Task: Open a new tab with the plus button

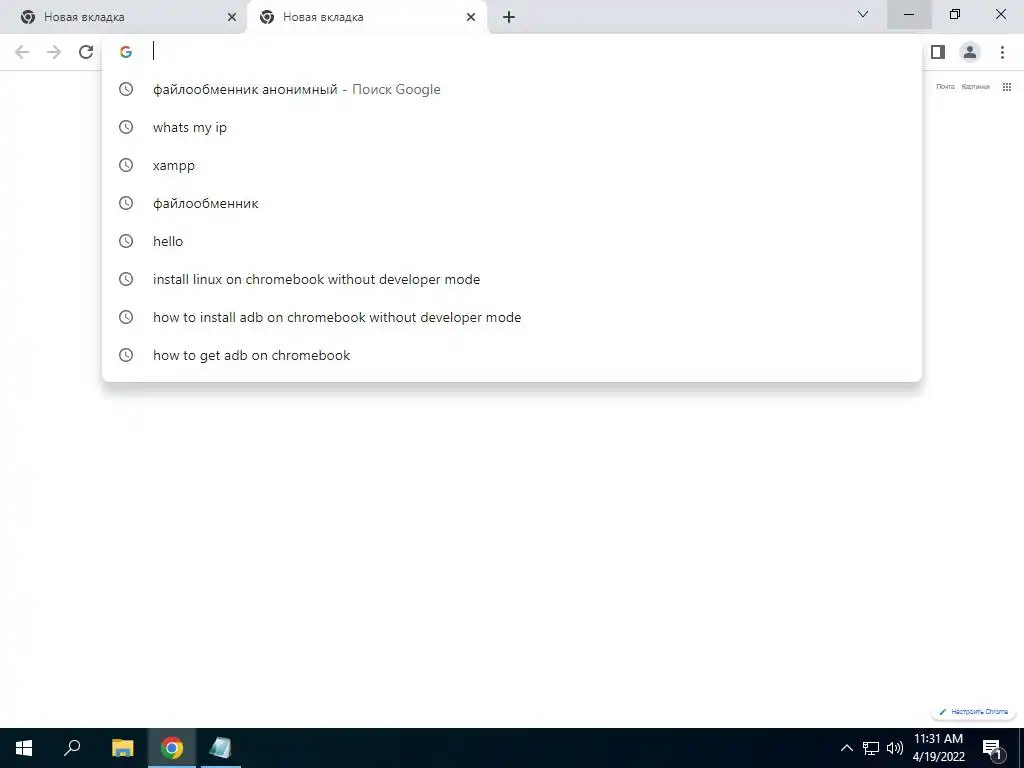Action: point(509,17)
